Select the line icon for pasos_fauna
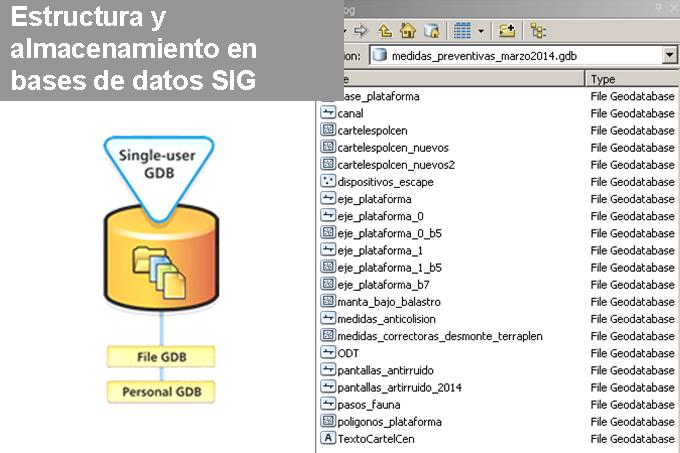Image resolution: width=680 pixels, height=453 pixels. click(328, 404)
